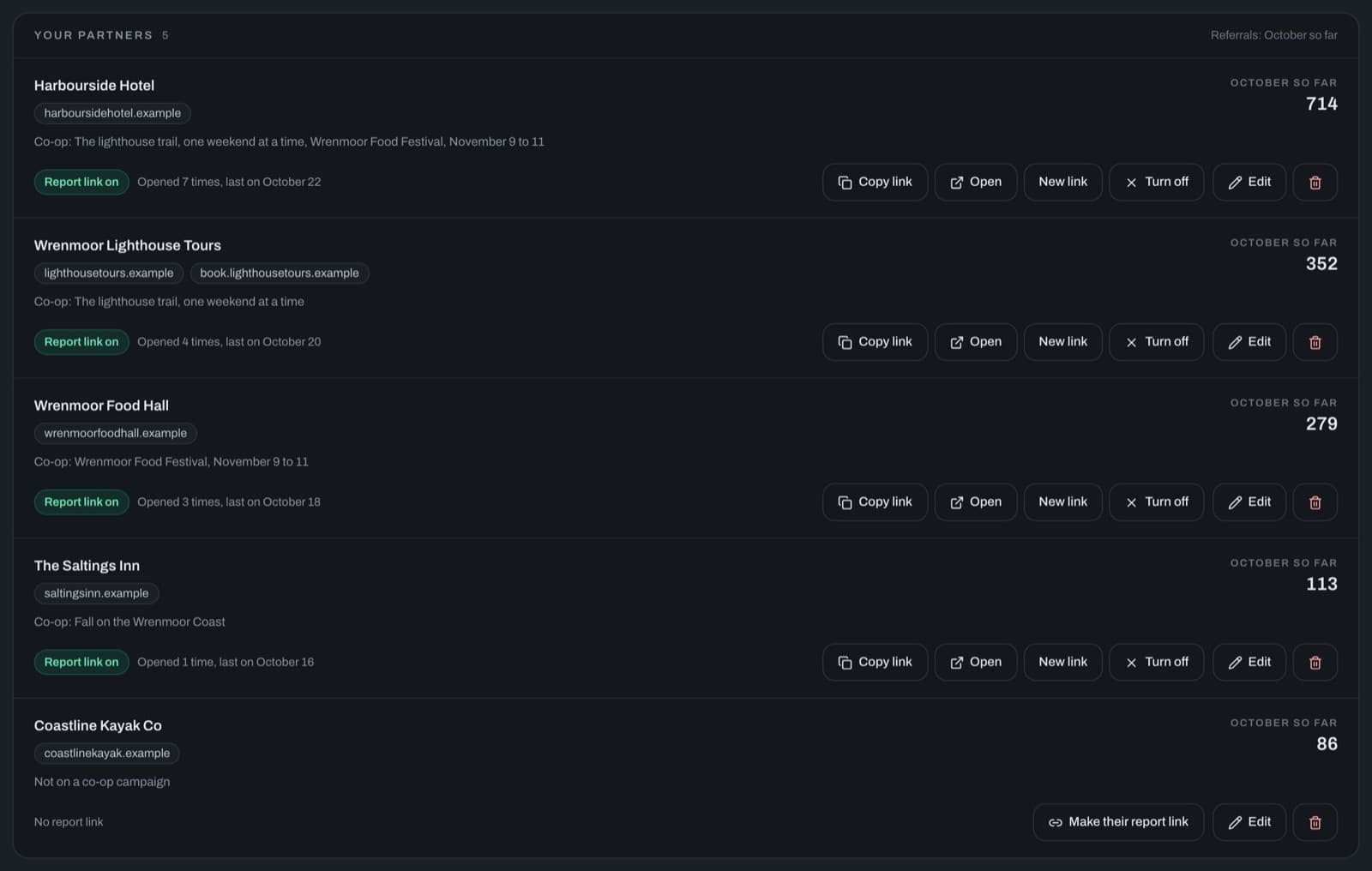
Task: Turn off Harbourside Hotel report link
Action: coord(1157,182)
